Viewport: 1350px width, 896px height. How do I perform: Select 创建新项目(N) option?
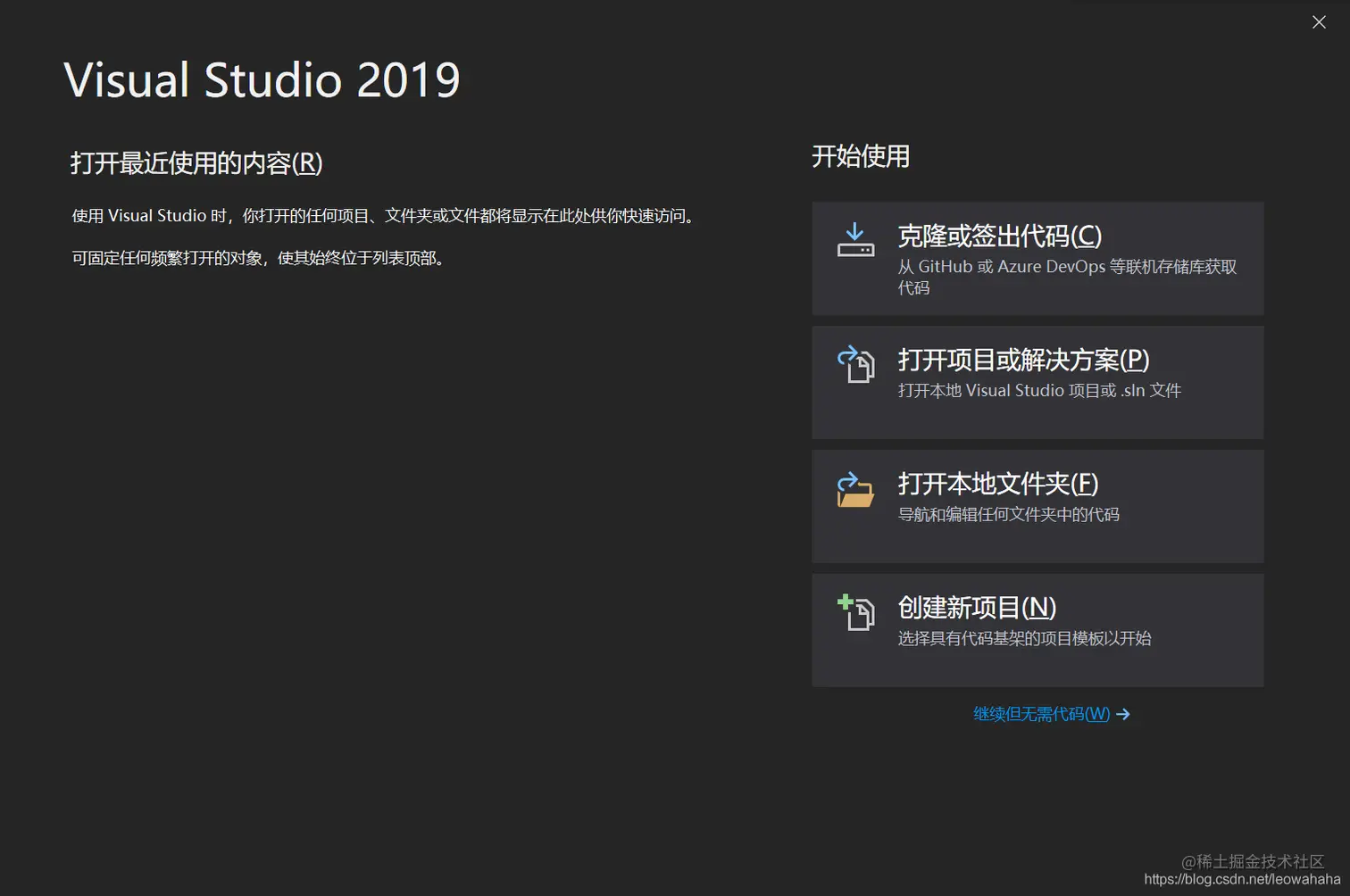pos(977,608)
